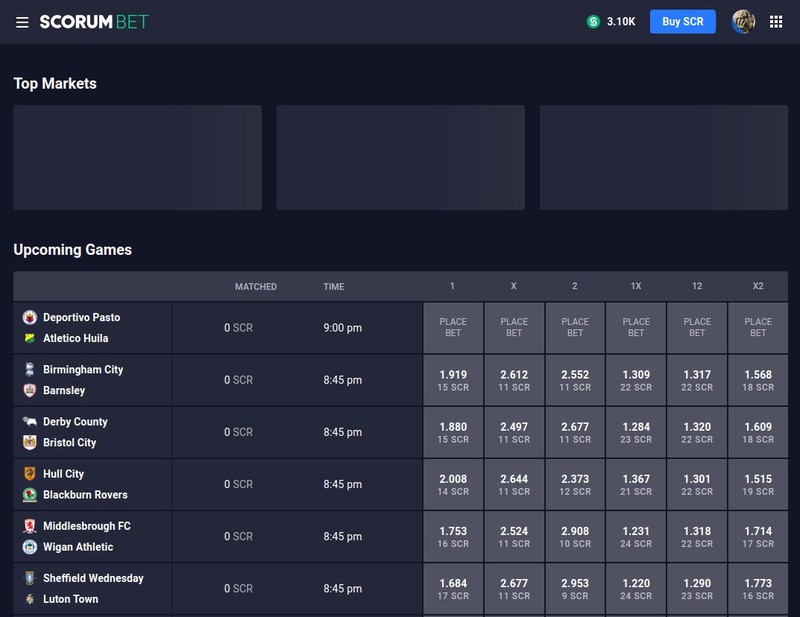Open the middle Top Markets card
Image resolution: width=800 pixels, height=617 pixels.
click(401, 157)
